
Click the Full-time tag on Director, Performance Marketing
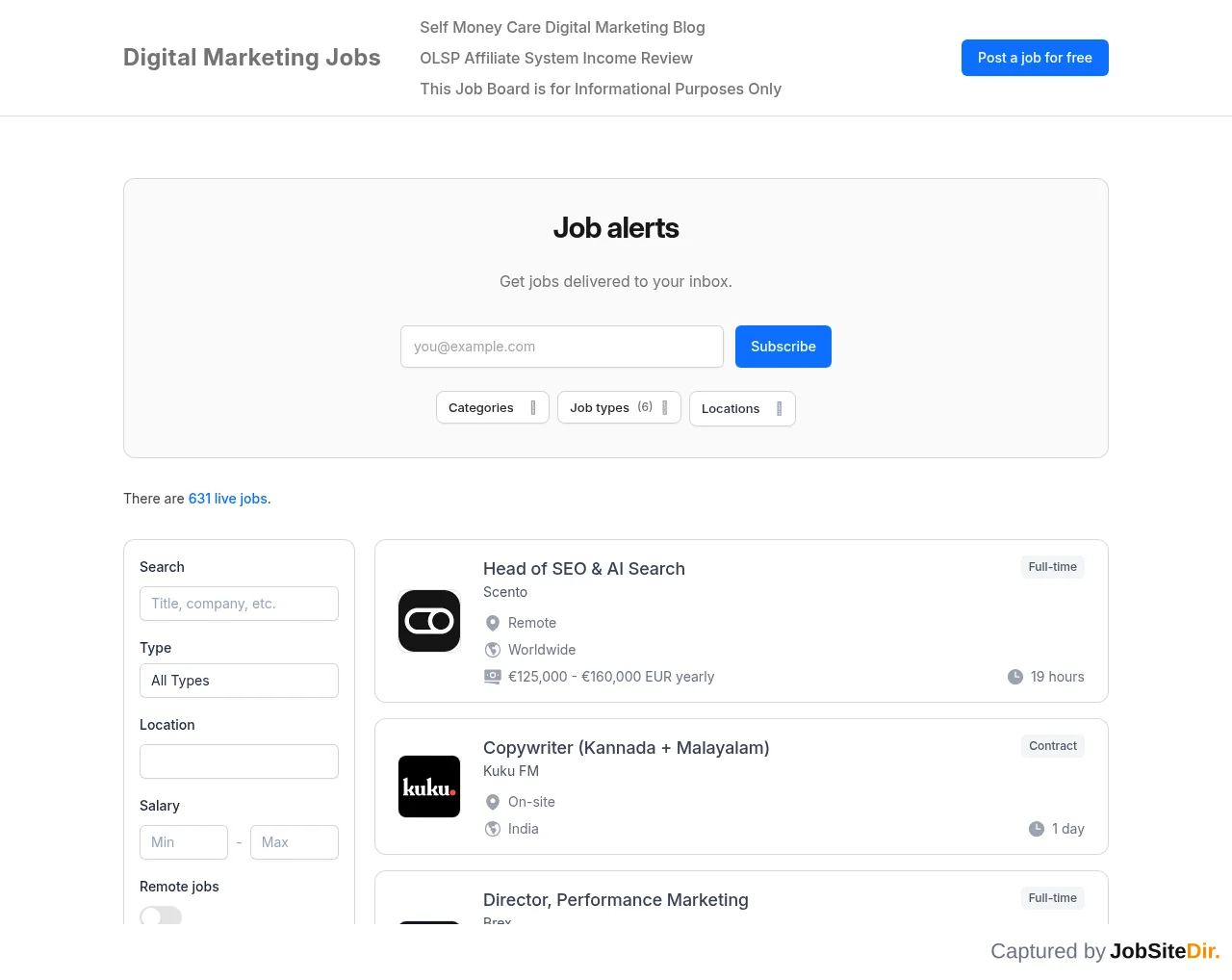point(1053,898)
